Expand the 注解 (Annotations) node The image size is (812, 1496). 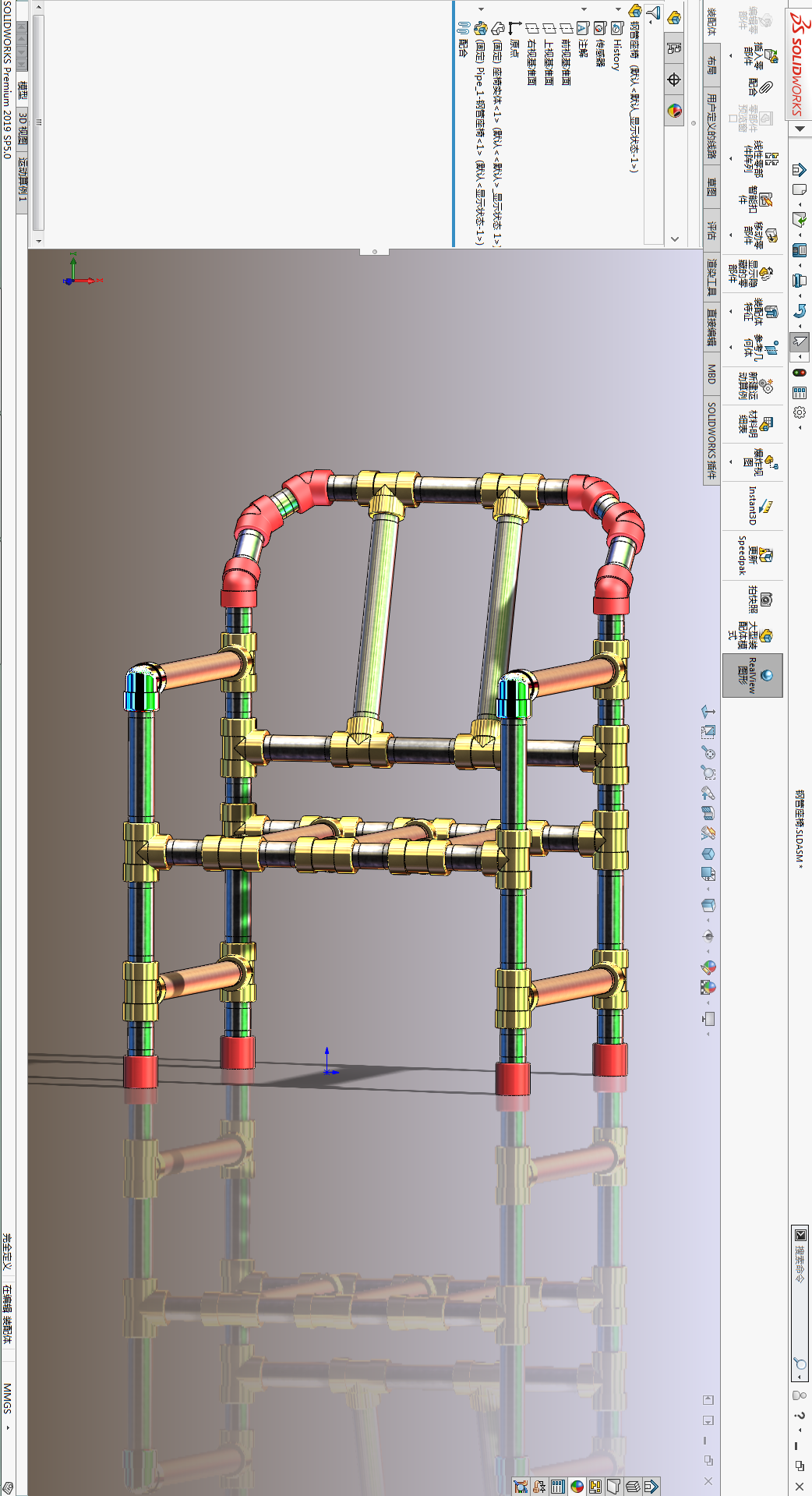coord(584,9)
